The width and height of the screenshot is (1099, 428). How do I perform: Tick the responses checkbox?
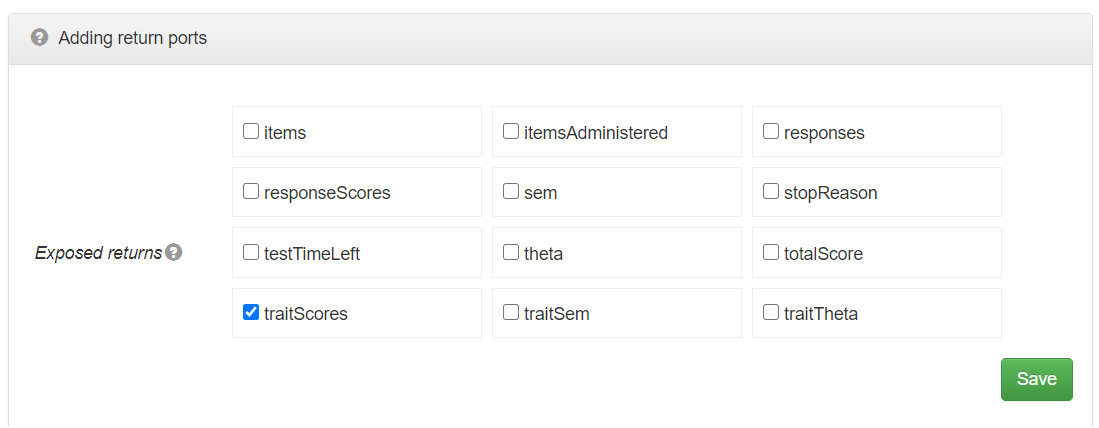(x=771, y=131)
